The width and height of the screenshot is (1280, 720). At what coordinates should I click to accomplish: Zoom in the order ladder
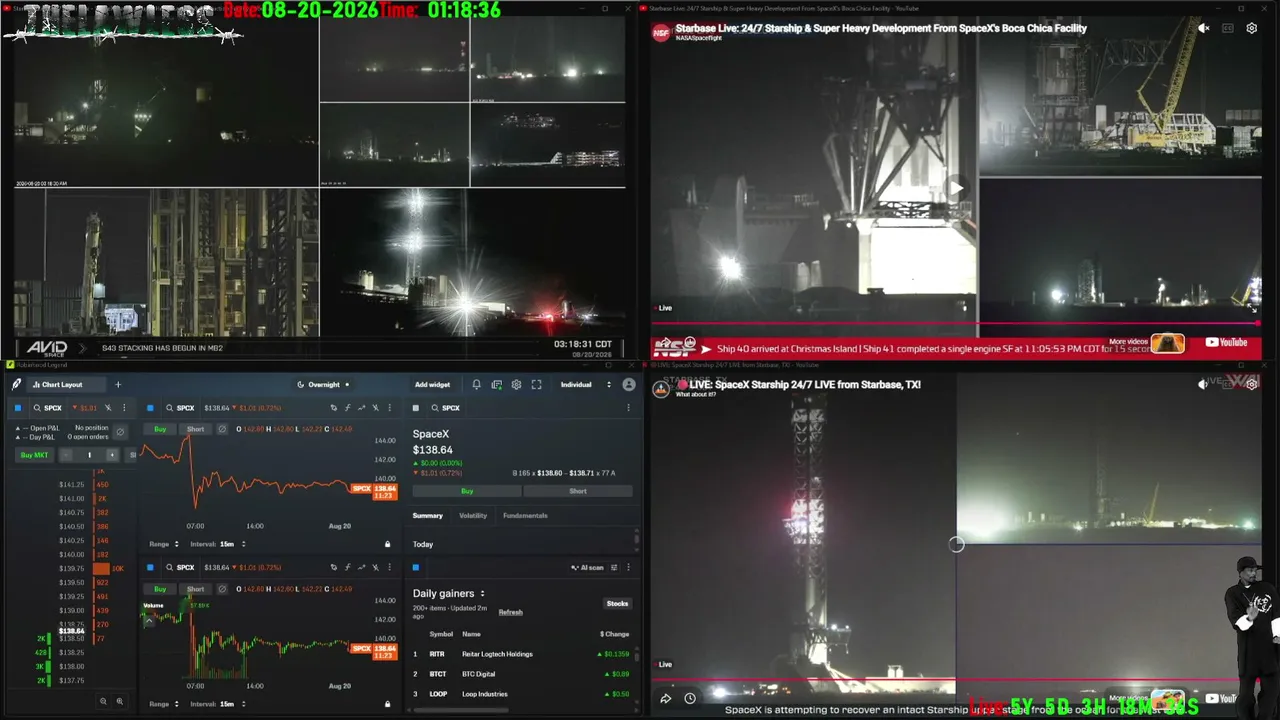coord(120,702)
